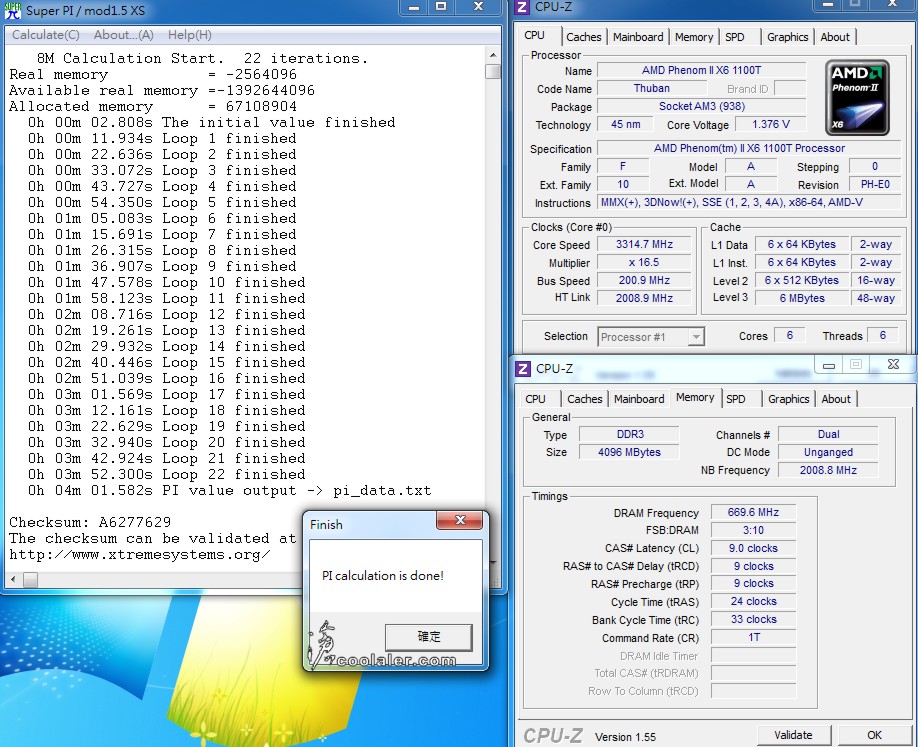Viewport: 918px width, 747px height.
Task: Open the Caches tab in lower CPU-Z window
Action: tap(585, 399)
